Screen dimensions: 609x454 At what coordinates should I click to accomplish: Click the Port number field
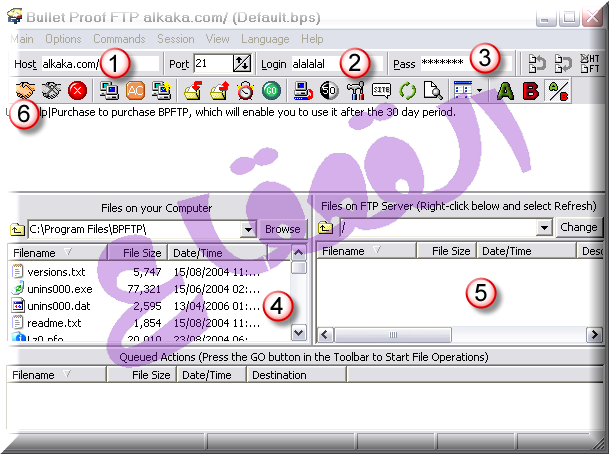(x=213, y=63)
